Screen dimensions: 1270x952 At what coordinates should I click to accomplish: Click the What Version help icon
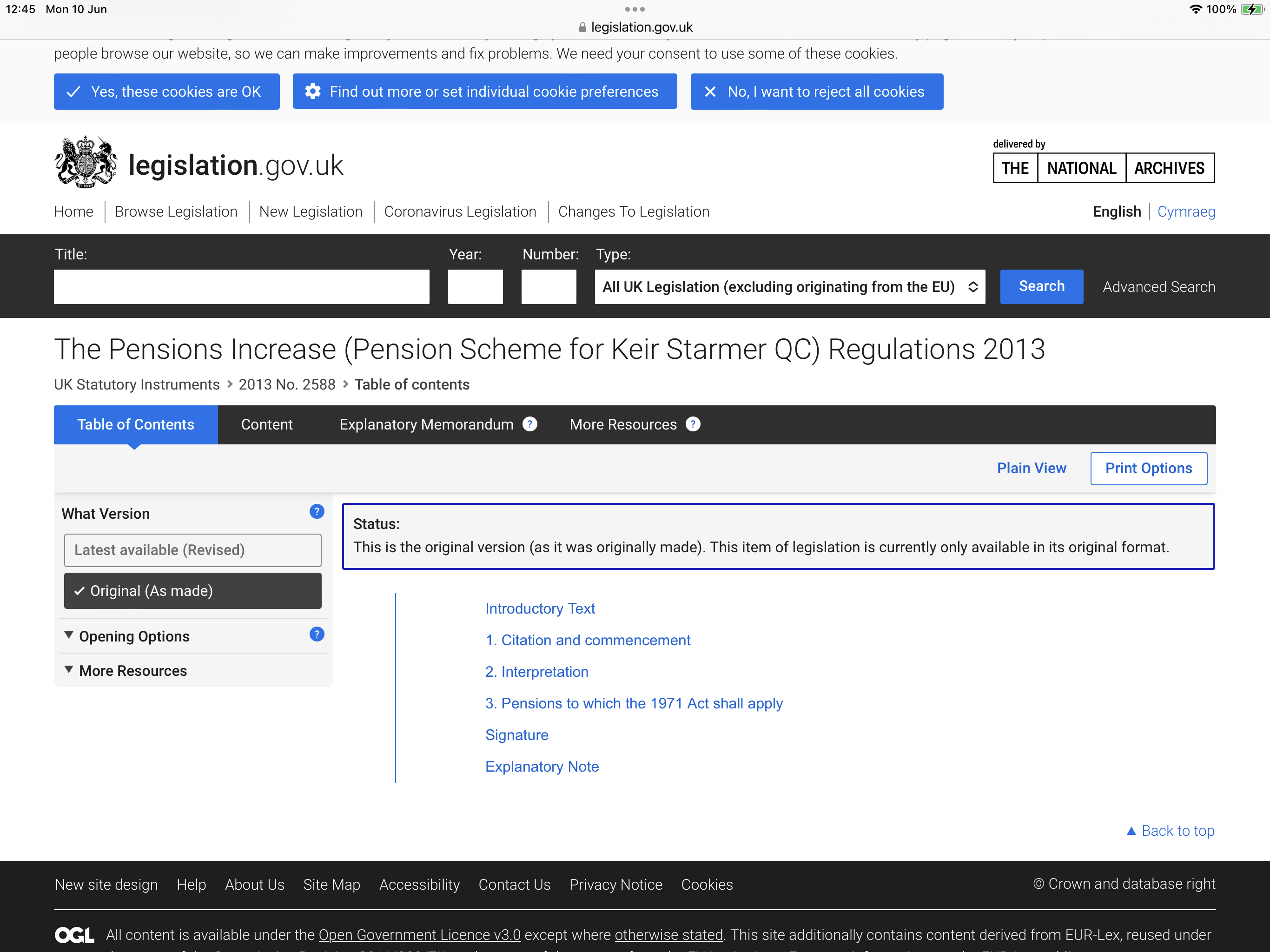[x=317, y=512]
